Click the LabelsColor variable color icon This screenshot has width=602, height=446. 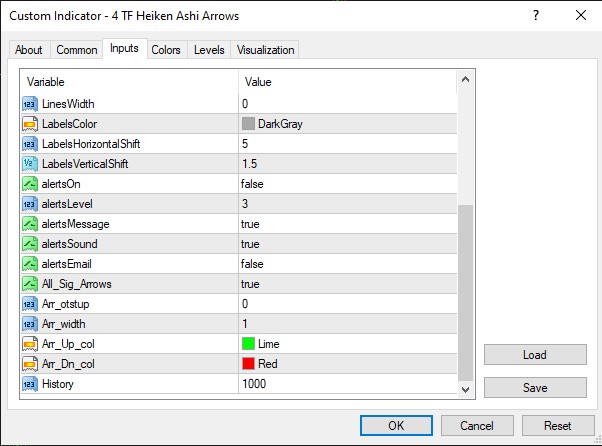pos(30,124)
